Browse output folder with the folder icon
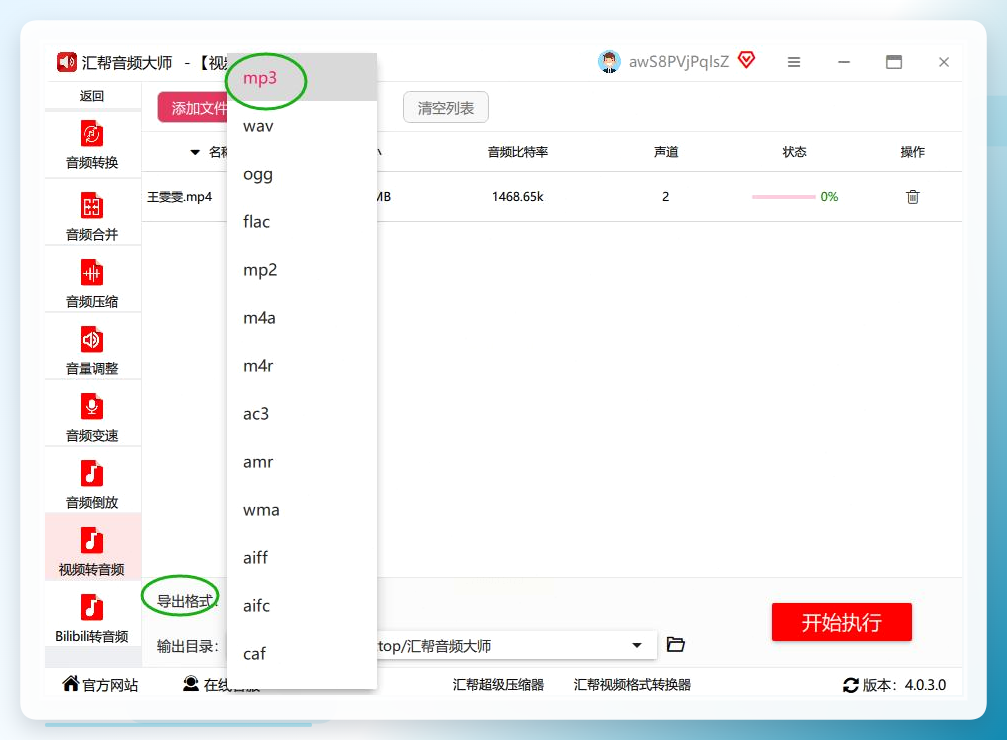Screen dimensions: 1007x740 click(676, 644)
